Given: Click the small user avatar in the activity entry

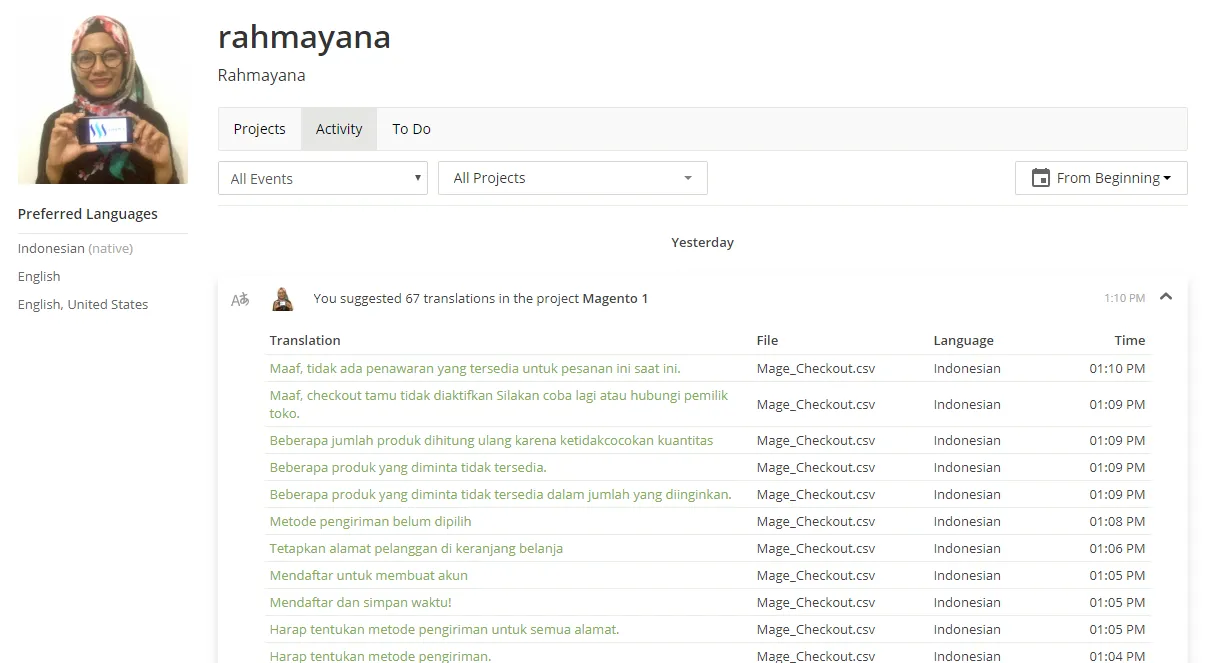Looking at the screenshot, I should pyautogui.click(x=284, y=299).
